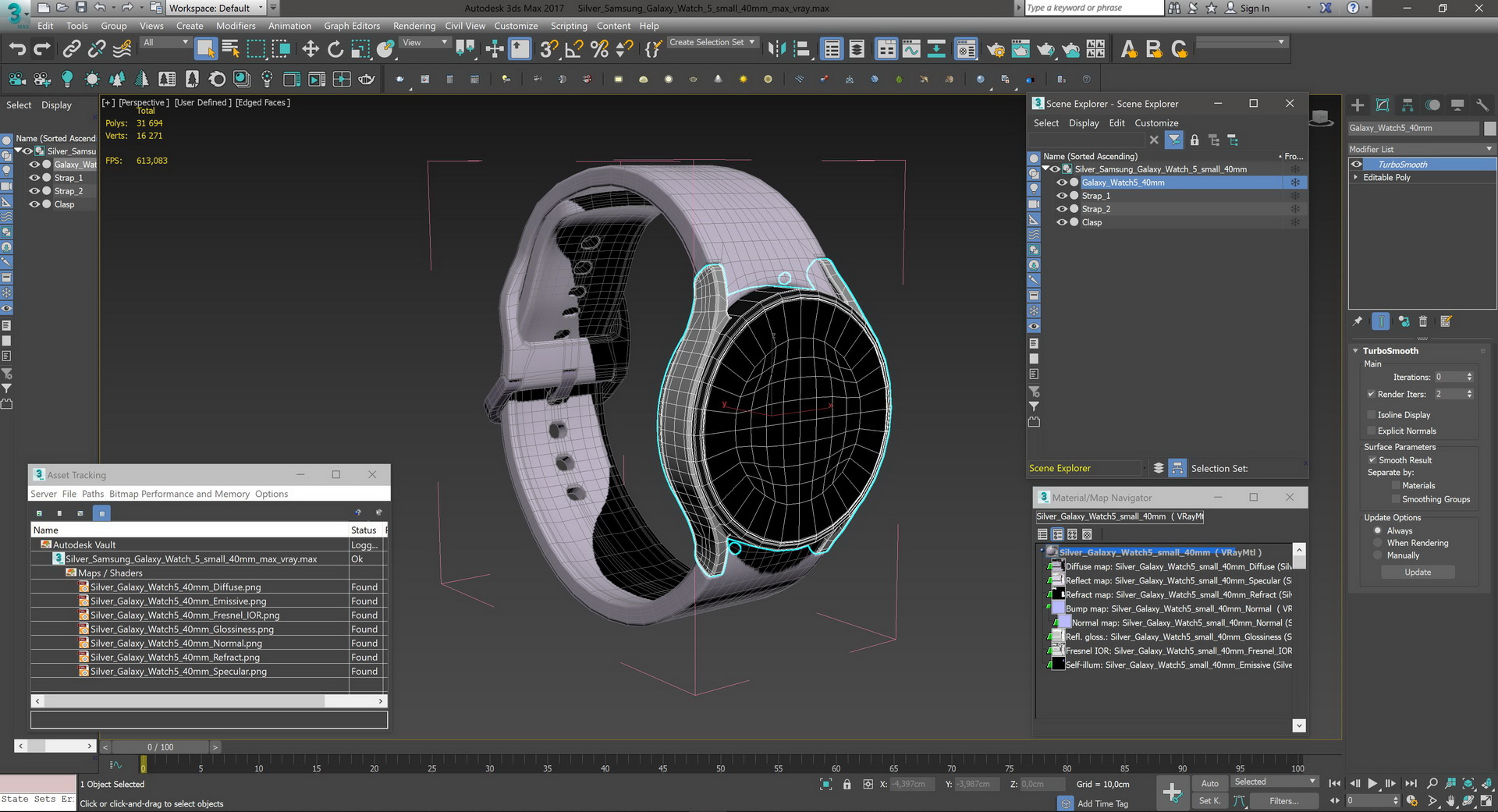Select the When Rendering update option
This screenshot has height=812, width=1498.
click(x=1378, y=543)
